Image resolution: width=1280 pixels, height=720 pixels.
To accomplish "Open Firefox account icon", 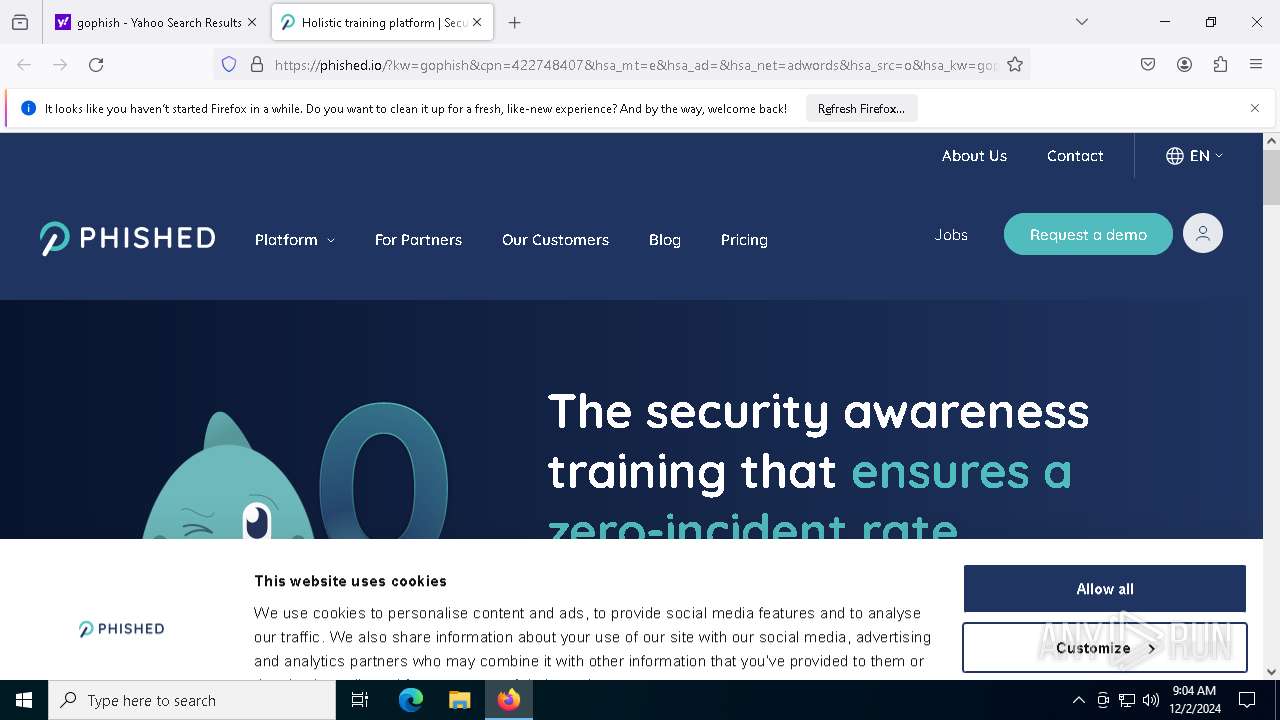I will 1184,64.
